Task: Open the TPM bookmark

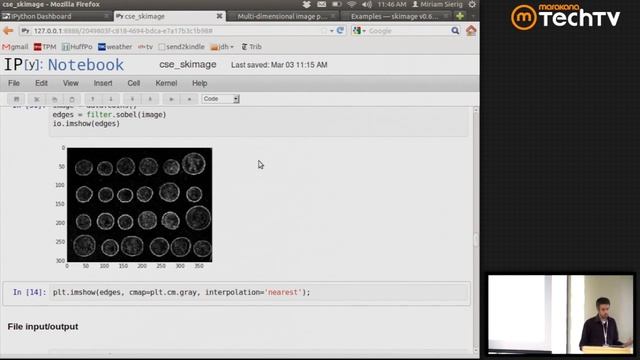Action: point(45,47)
